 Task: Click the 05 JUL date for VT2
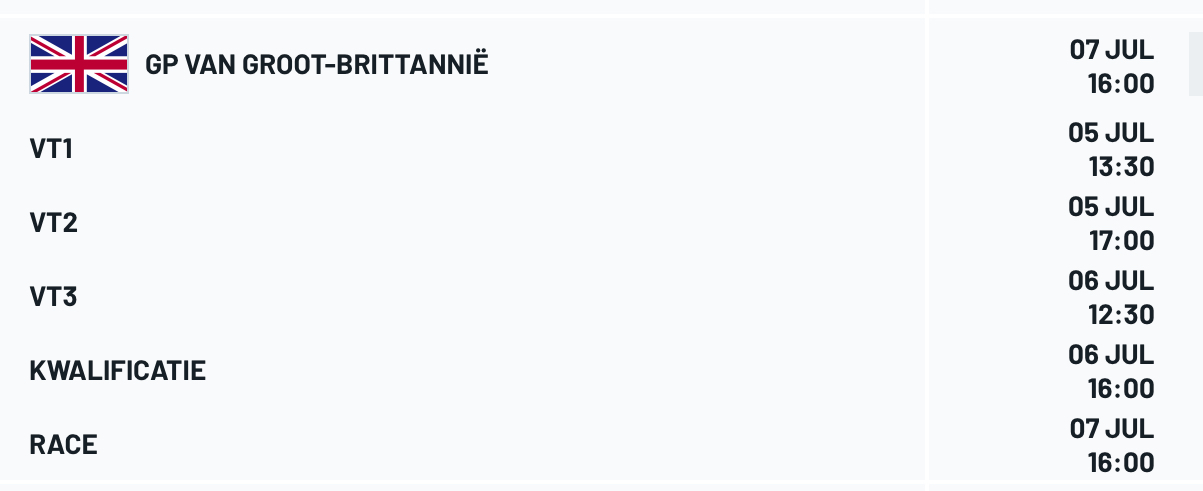pos(1111,207)
